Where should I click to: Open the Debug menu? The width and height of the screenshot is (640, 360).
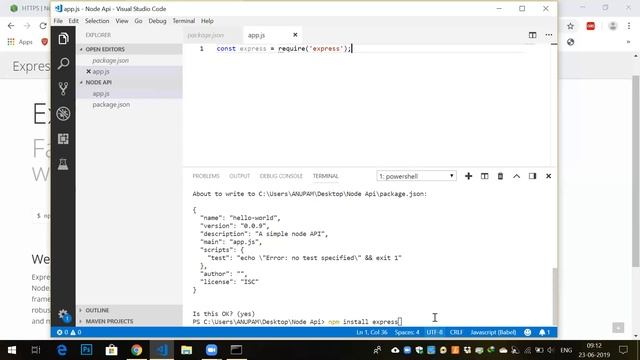click(x=157, y=21)
